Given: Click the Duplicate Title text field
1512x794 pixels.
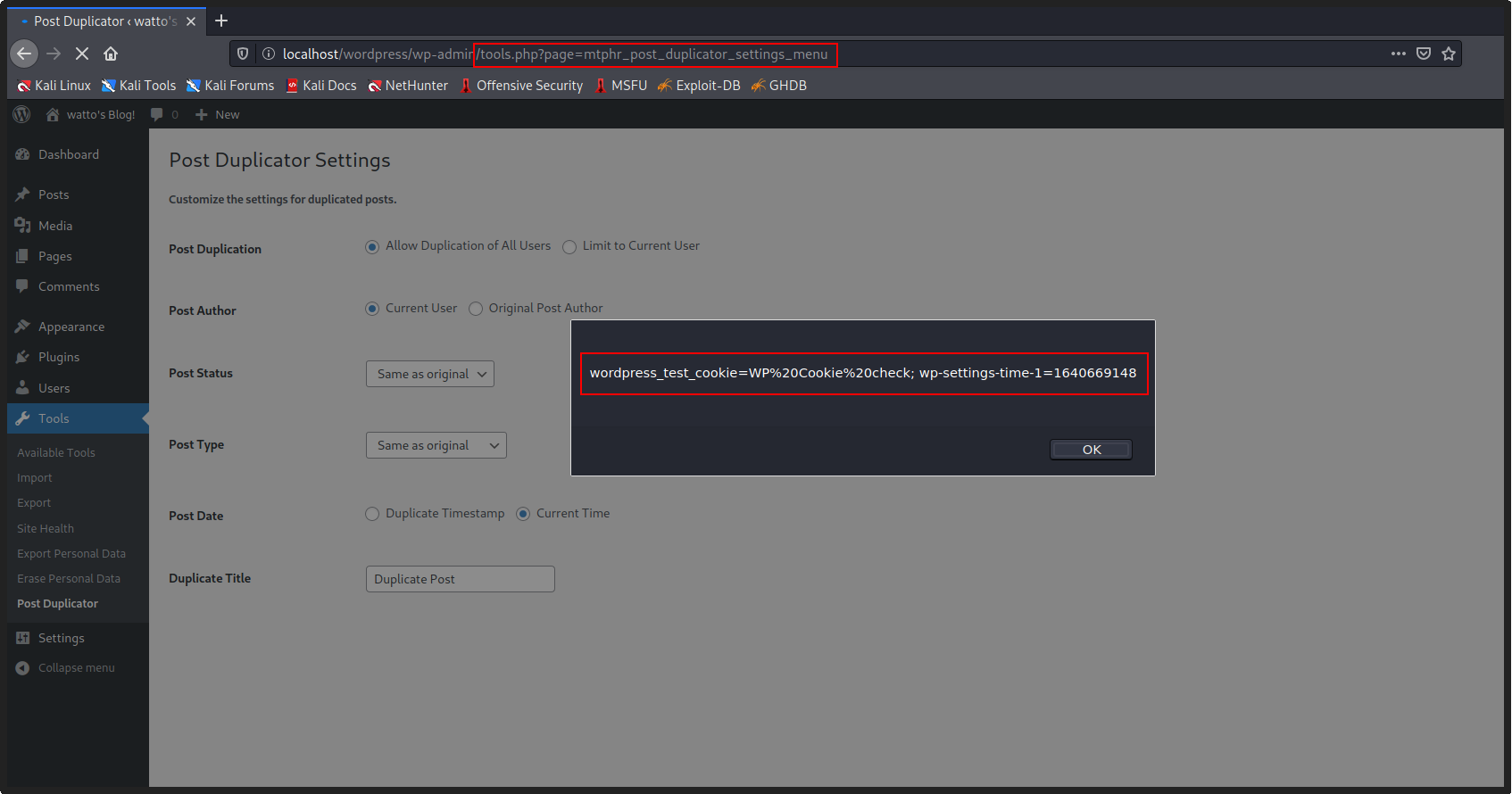Looking at the screenshot, I should pos(460,579).
